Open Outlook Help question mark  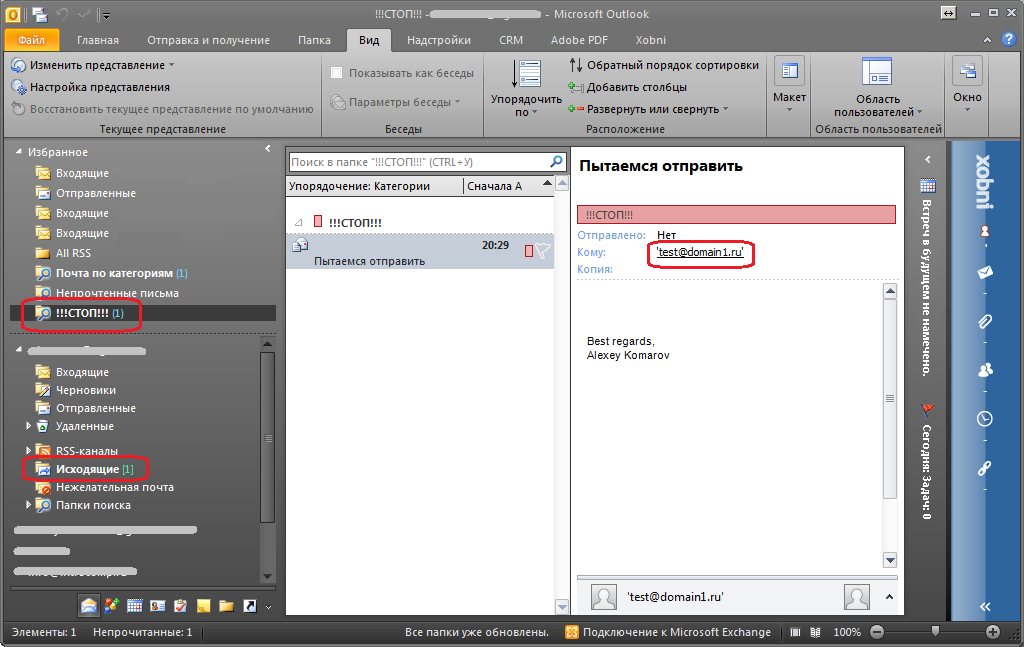pos(1008,39)
